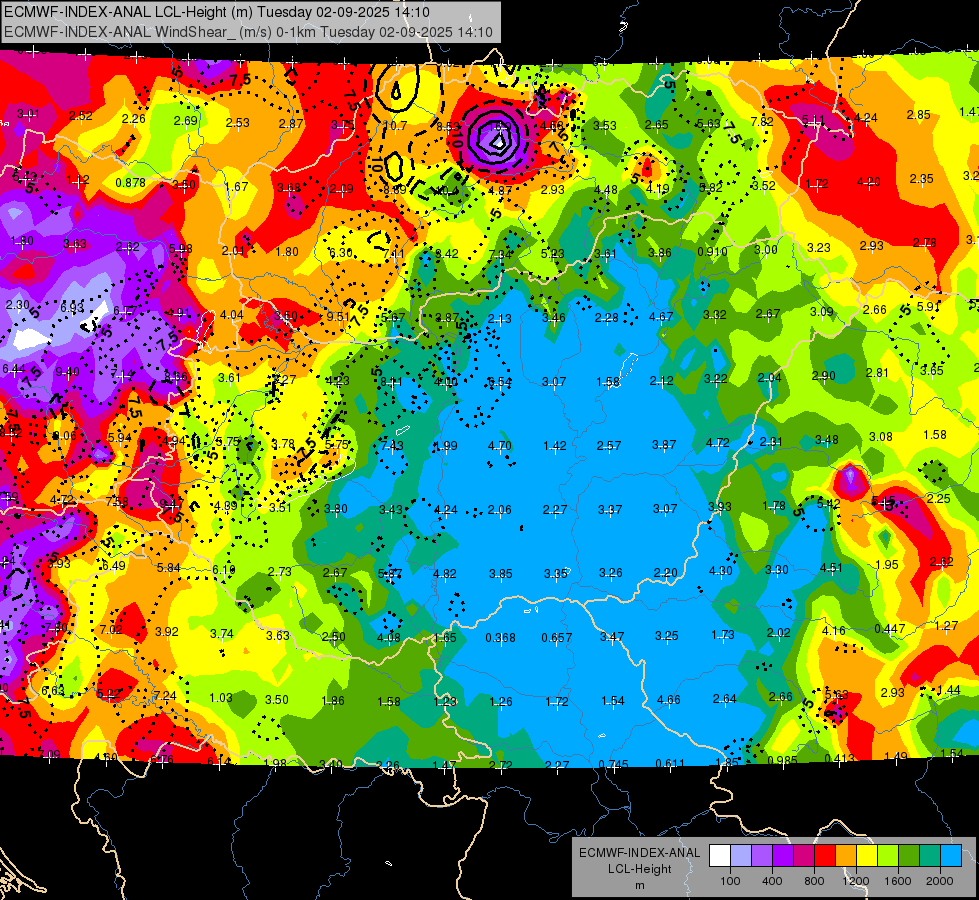The height and width of the screenshot is (900, 979).
Task: Click the wind shear value 0.745
Action: [613, 764]
